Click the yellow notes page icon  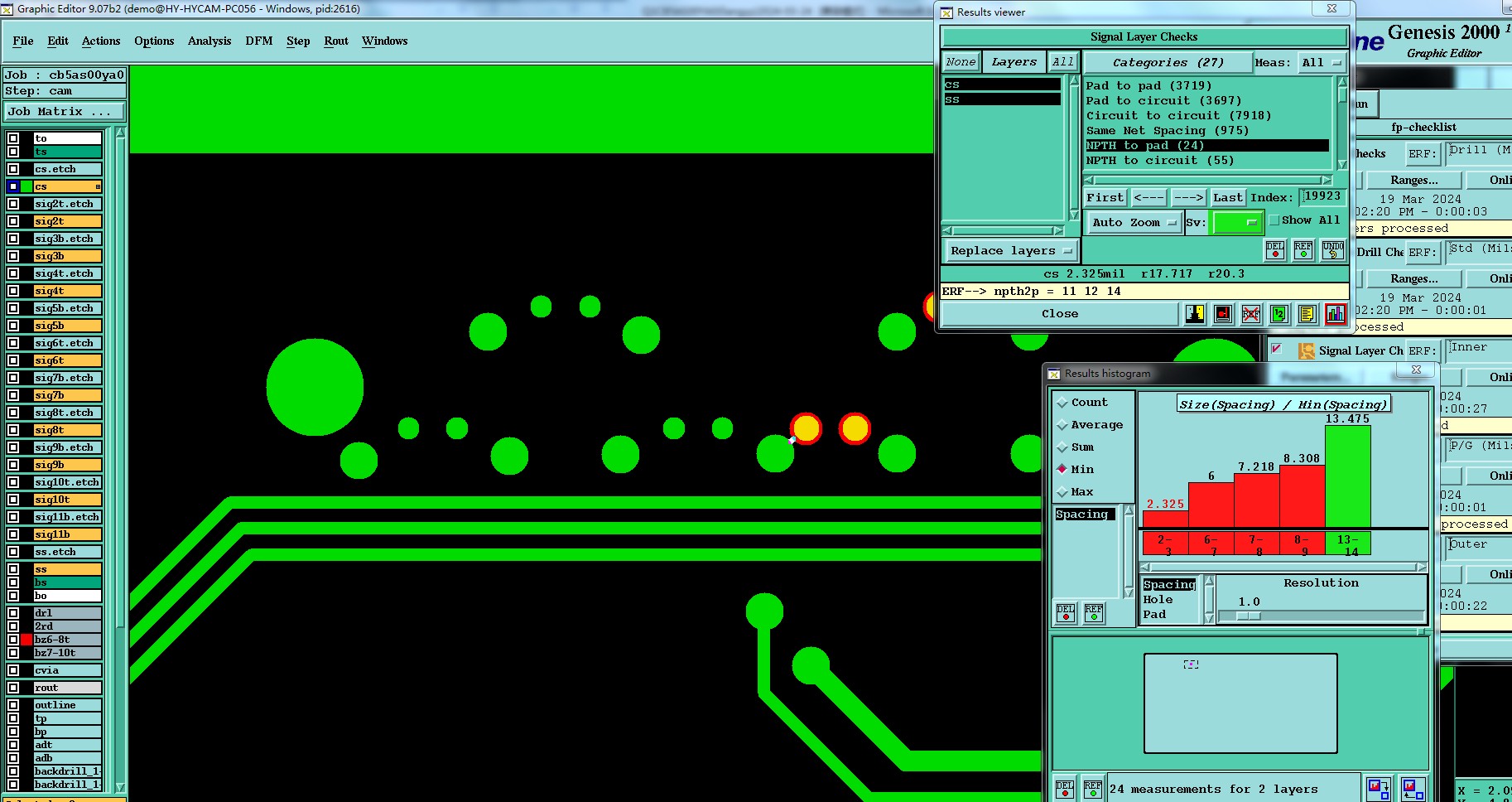pos(1307,314)
